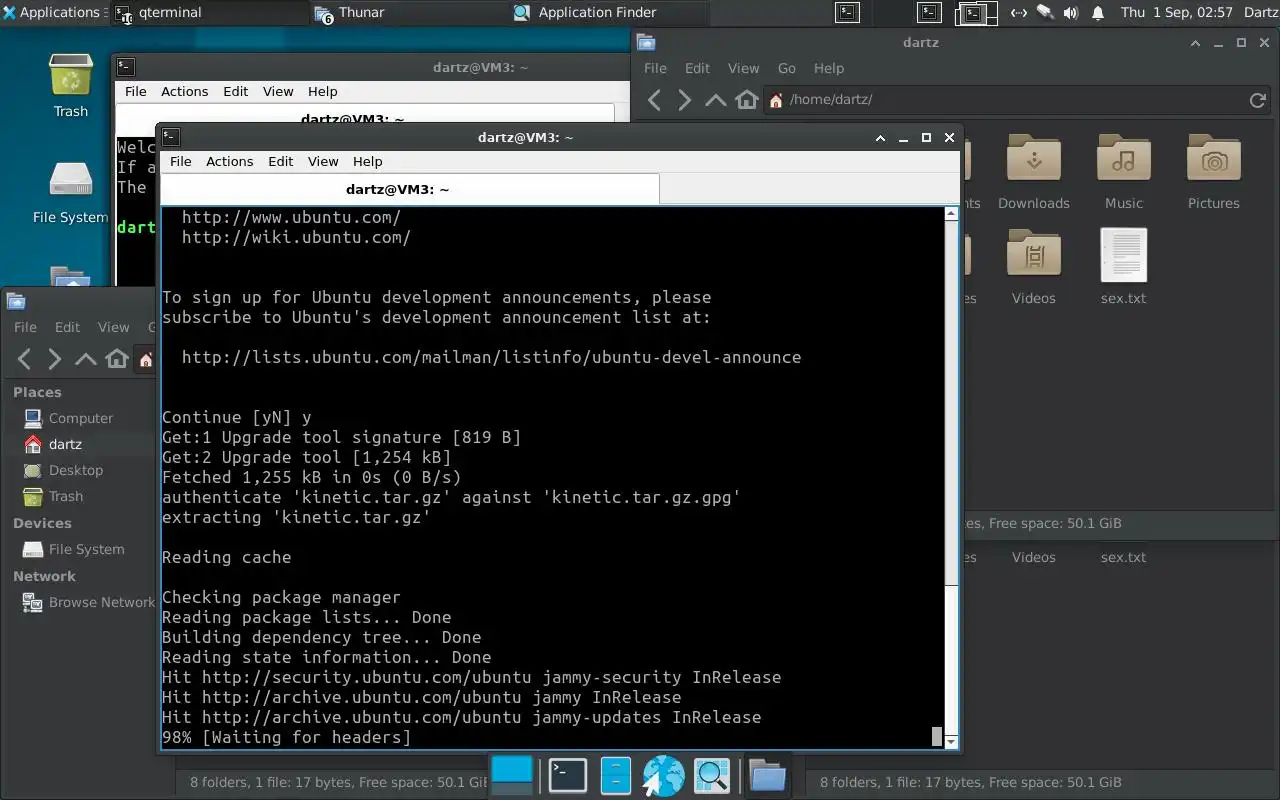Open Actions menu in front terminal window
Viewport: 1280px width, 800px height.
pyautogui.click(x=229, y=161)
